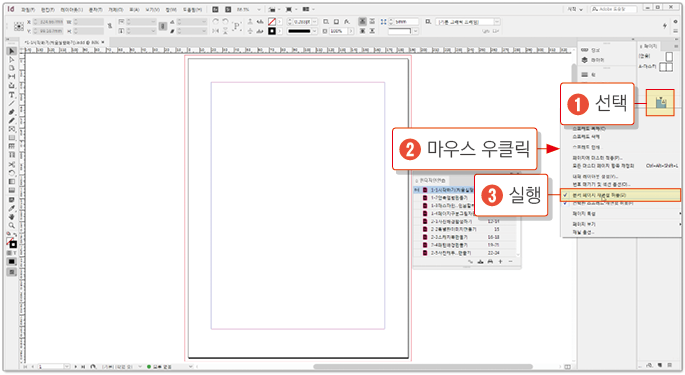Image resolution: width=685 pixels, height=375 pixels.
Task: Click the print book icon in Book panel
Action: [x=490, y=261]
